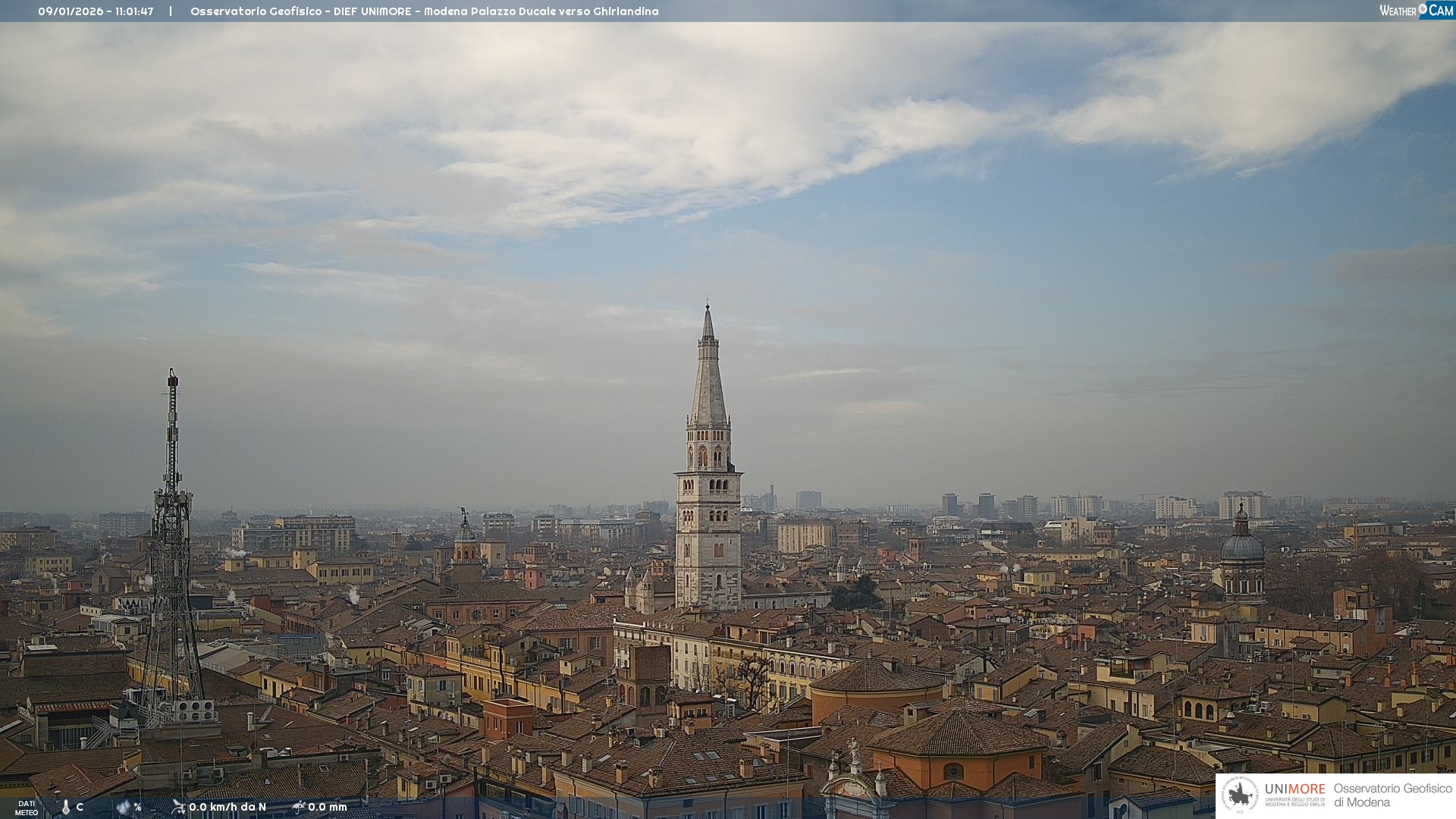Click the 11:01:47 timestamp
Viewport: 1456px width, 819px height.
[133, 11]
